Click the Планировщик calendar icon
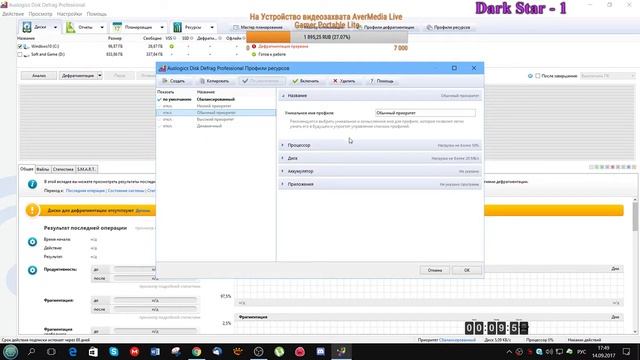The width and height of the screenshot is (640, 360). coord(117,27)
